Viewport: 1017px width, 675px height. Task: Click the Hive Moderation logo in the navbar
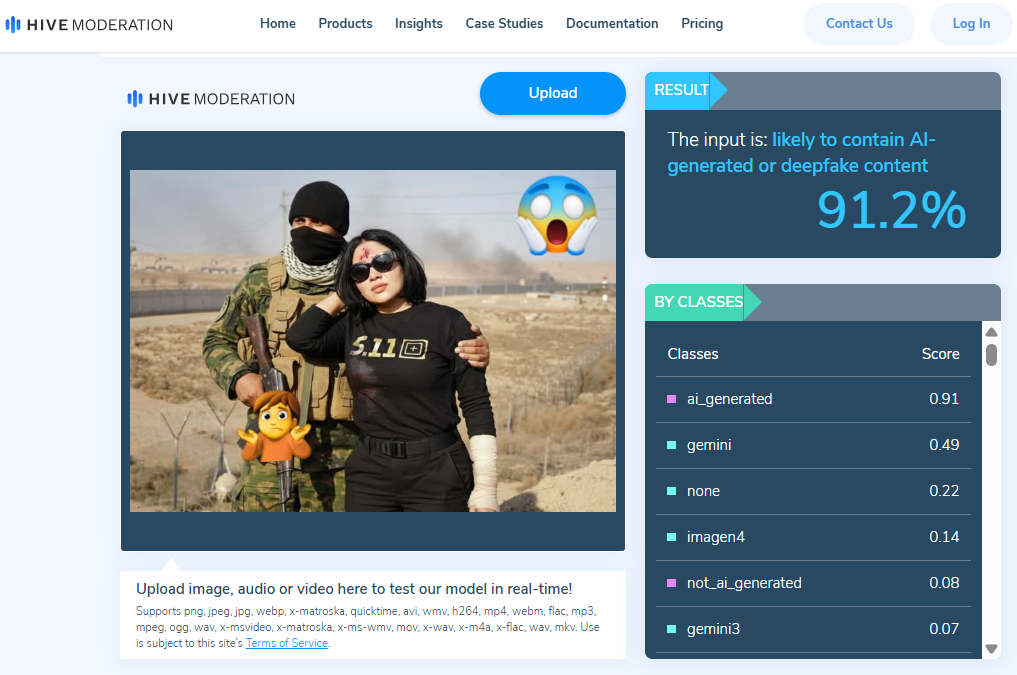(x=88, y=24)
